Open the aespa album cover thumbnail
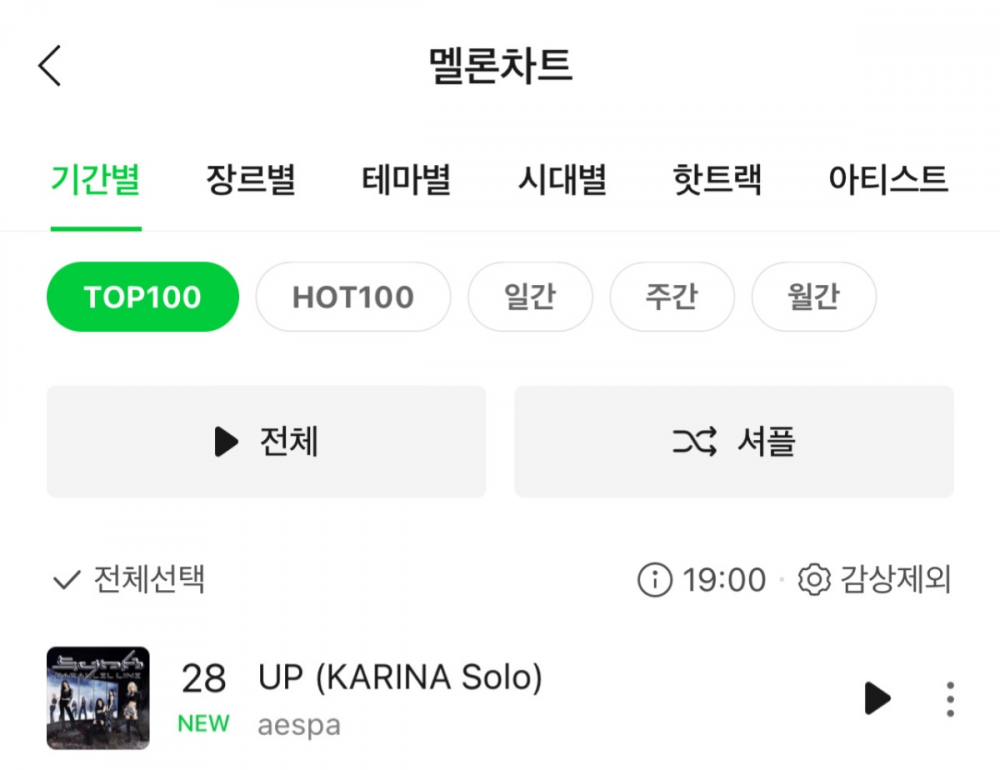This screenshot has height=770, width=1000. pos(98,698)
